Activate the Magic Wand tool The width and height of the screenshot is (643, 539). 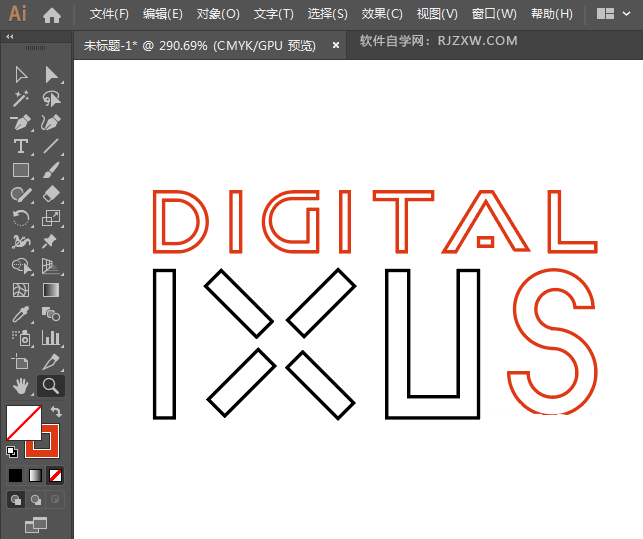point(21,99)
